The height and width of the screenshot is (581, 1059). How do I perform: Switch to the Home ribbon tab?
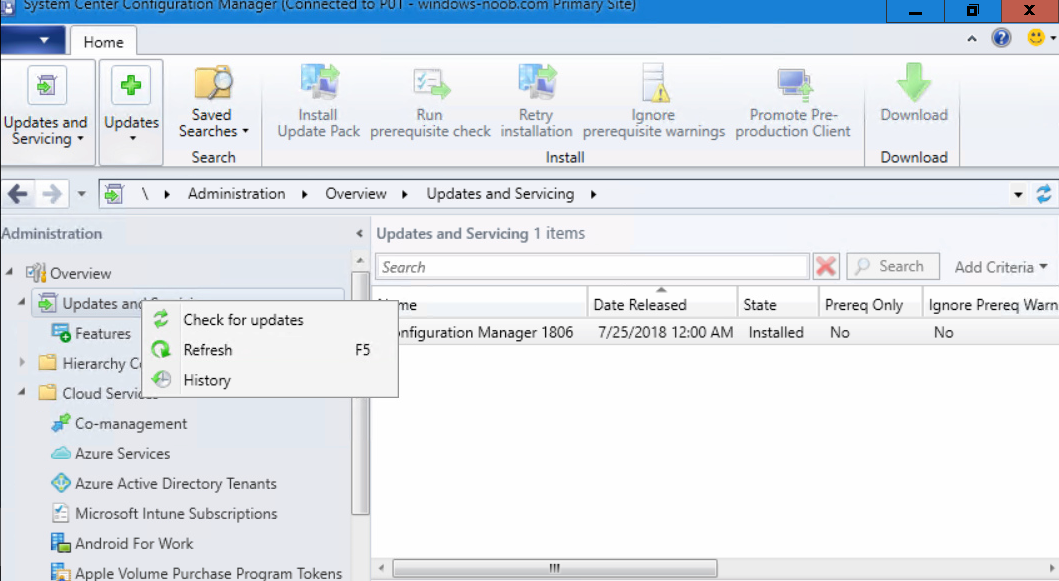[103, 42]
